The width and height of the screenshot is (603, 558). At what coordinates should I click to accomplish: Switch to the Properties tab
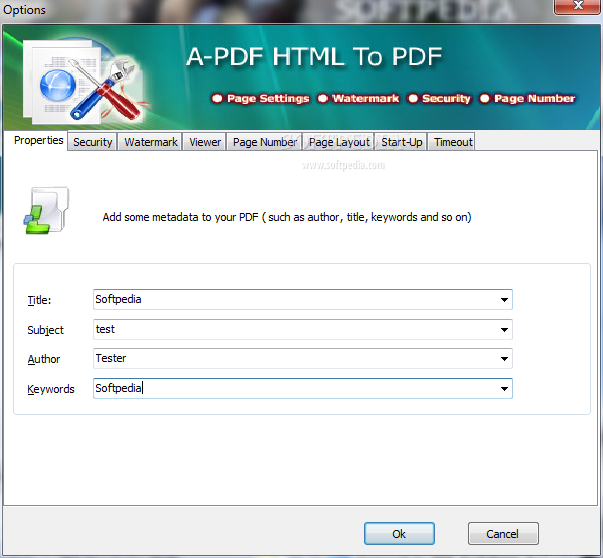coord(38,140)
